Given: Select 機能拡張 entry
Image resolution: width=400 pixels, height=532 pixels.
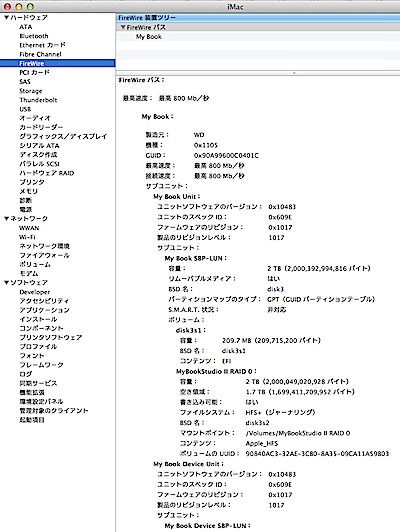Looking at the screenshot, I should tap(32, 393).
